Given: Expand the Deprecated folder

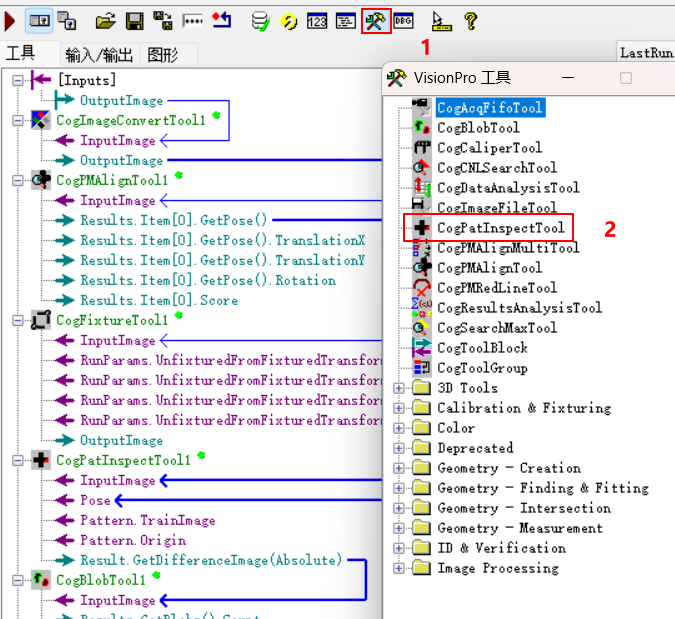Looking at the screenshot, I should (399, 448).
